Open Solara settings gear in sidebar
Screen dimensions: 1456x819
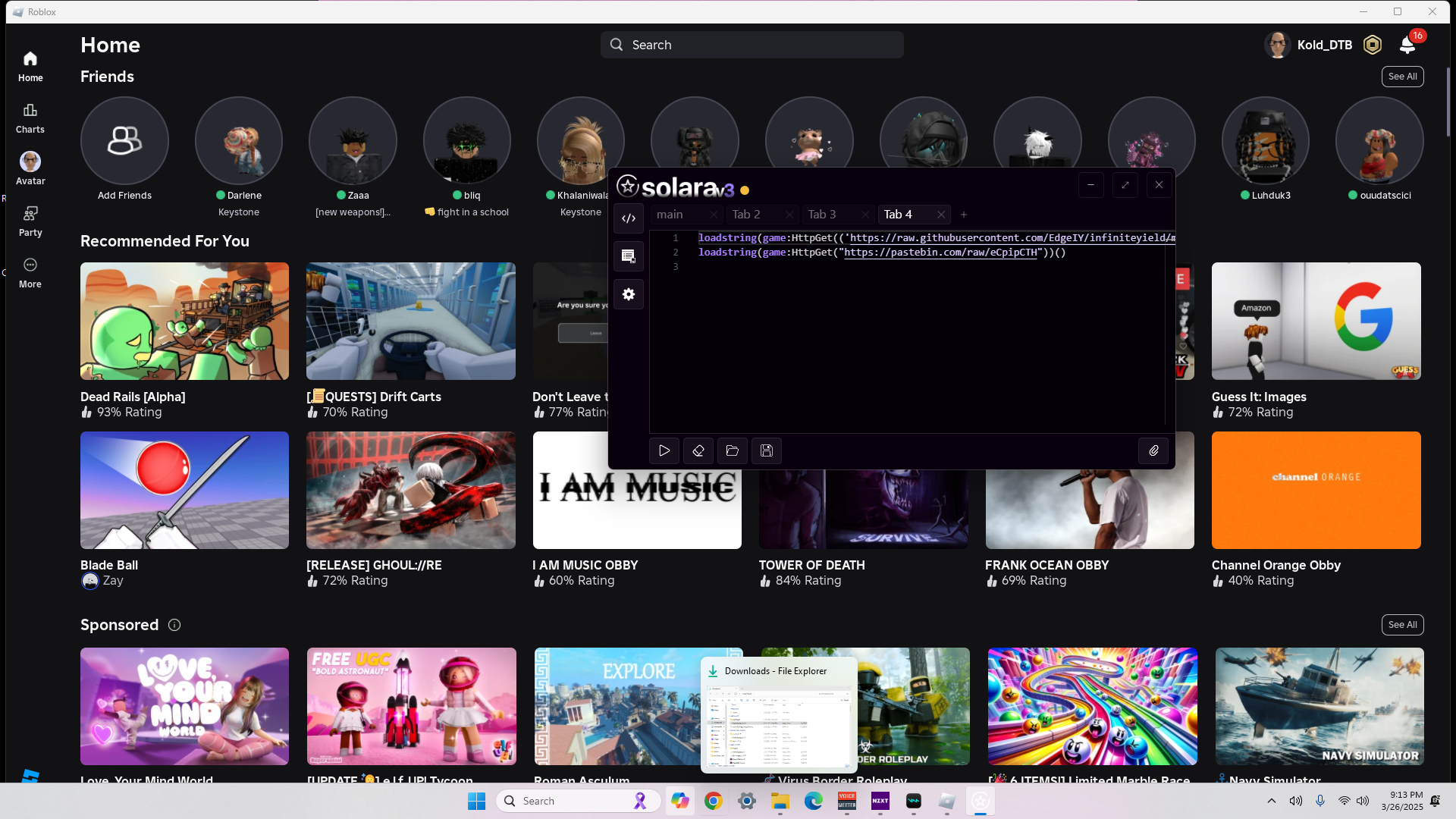tap(629, 294)
